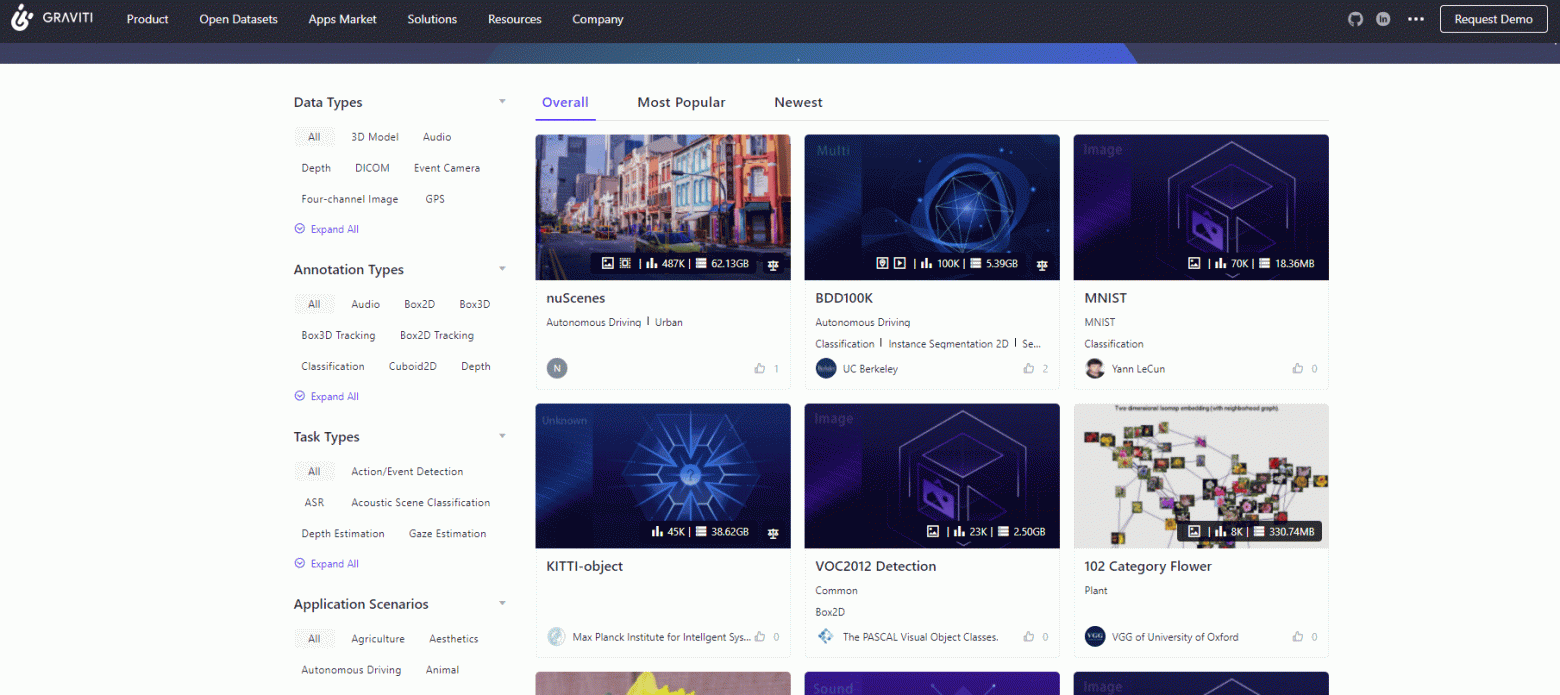Click the badge icon on BDD100K thumbnail
The height and width of the screenshot is (695, 1560).
(x=1042, y=264)
